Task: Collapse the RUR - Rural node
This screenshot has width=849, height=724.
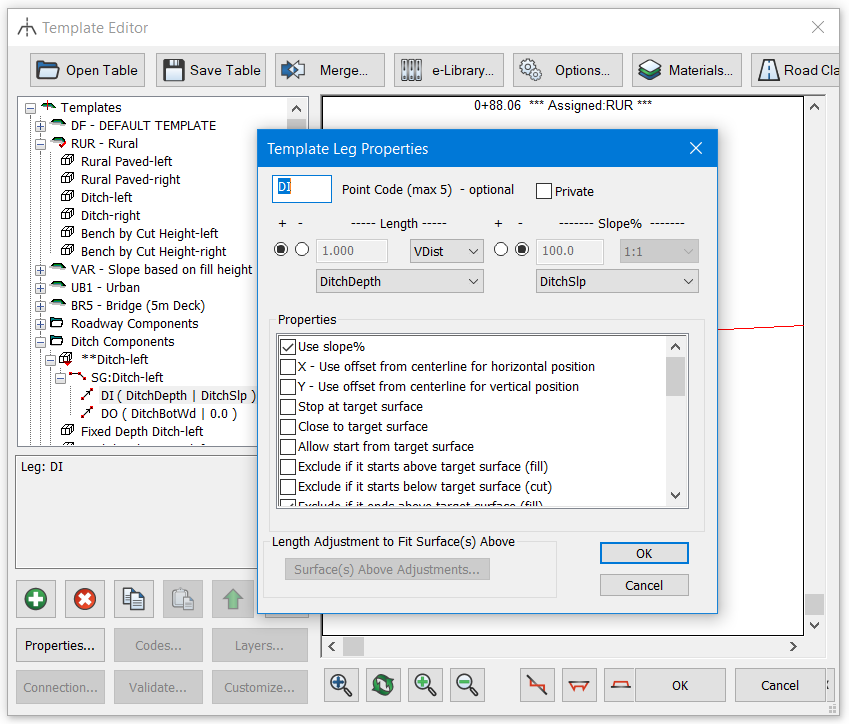Action: tap(40, 144)
